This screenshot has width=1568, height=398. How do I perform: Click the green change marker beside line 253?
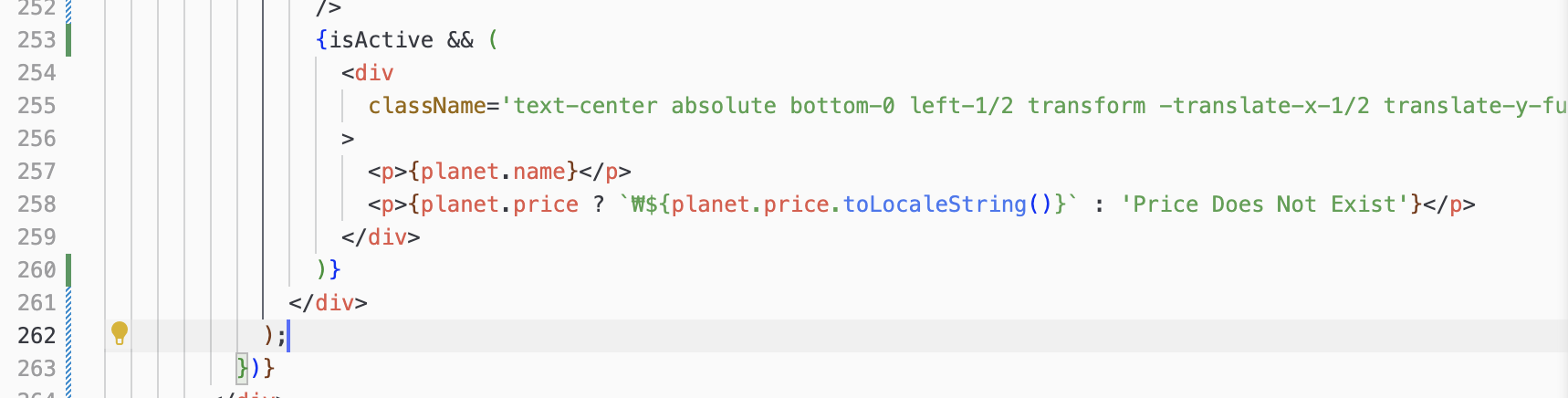point(68,40)
